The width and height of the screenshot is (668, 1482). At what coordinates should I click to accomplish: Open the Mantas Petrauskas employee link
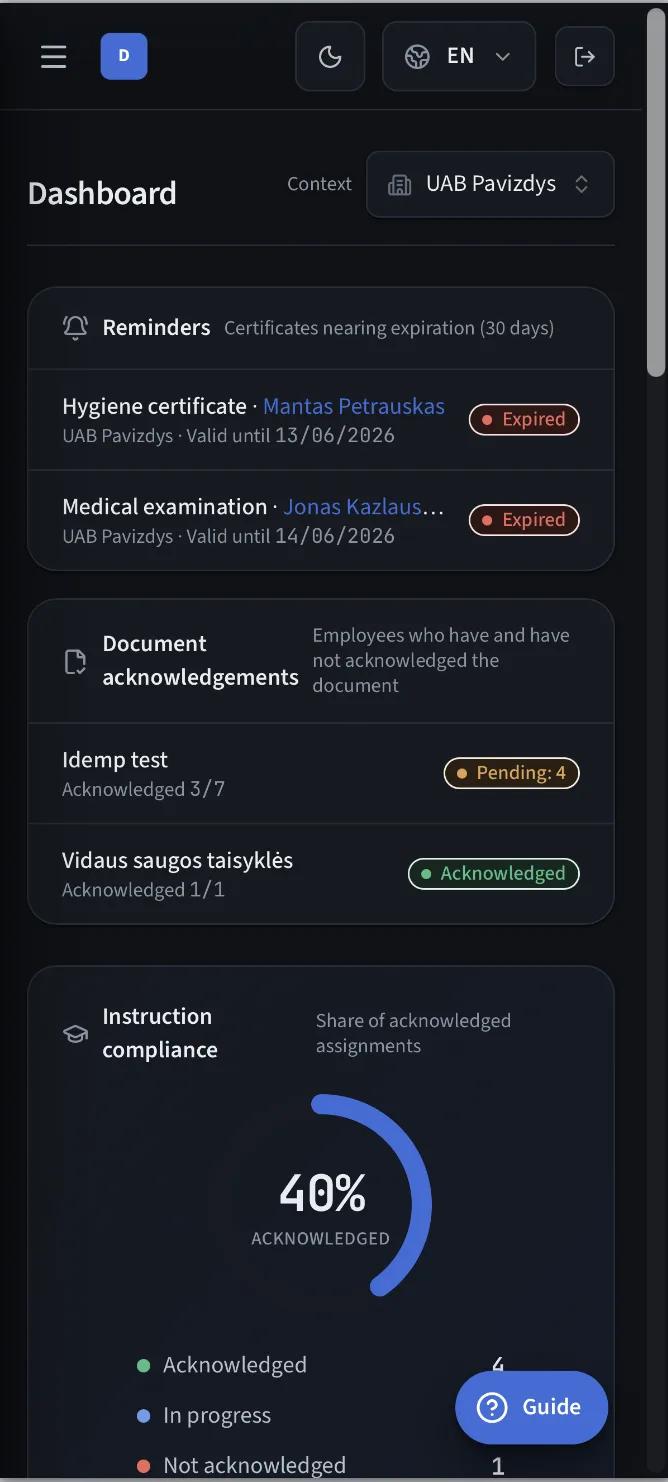point(354,407)
